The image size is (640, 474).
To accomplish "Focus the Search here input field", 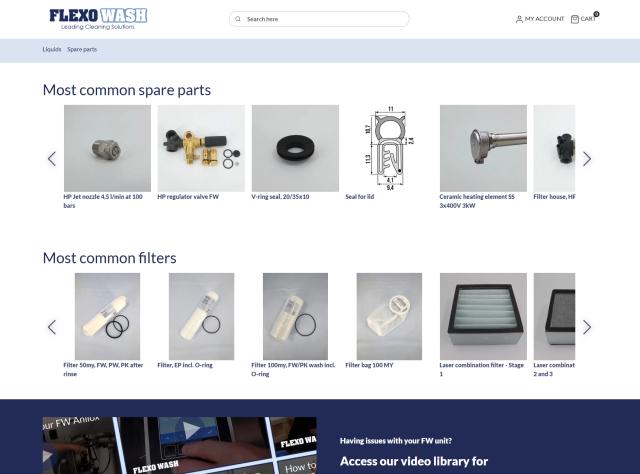I will (319, 19).
